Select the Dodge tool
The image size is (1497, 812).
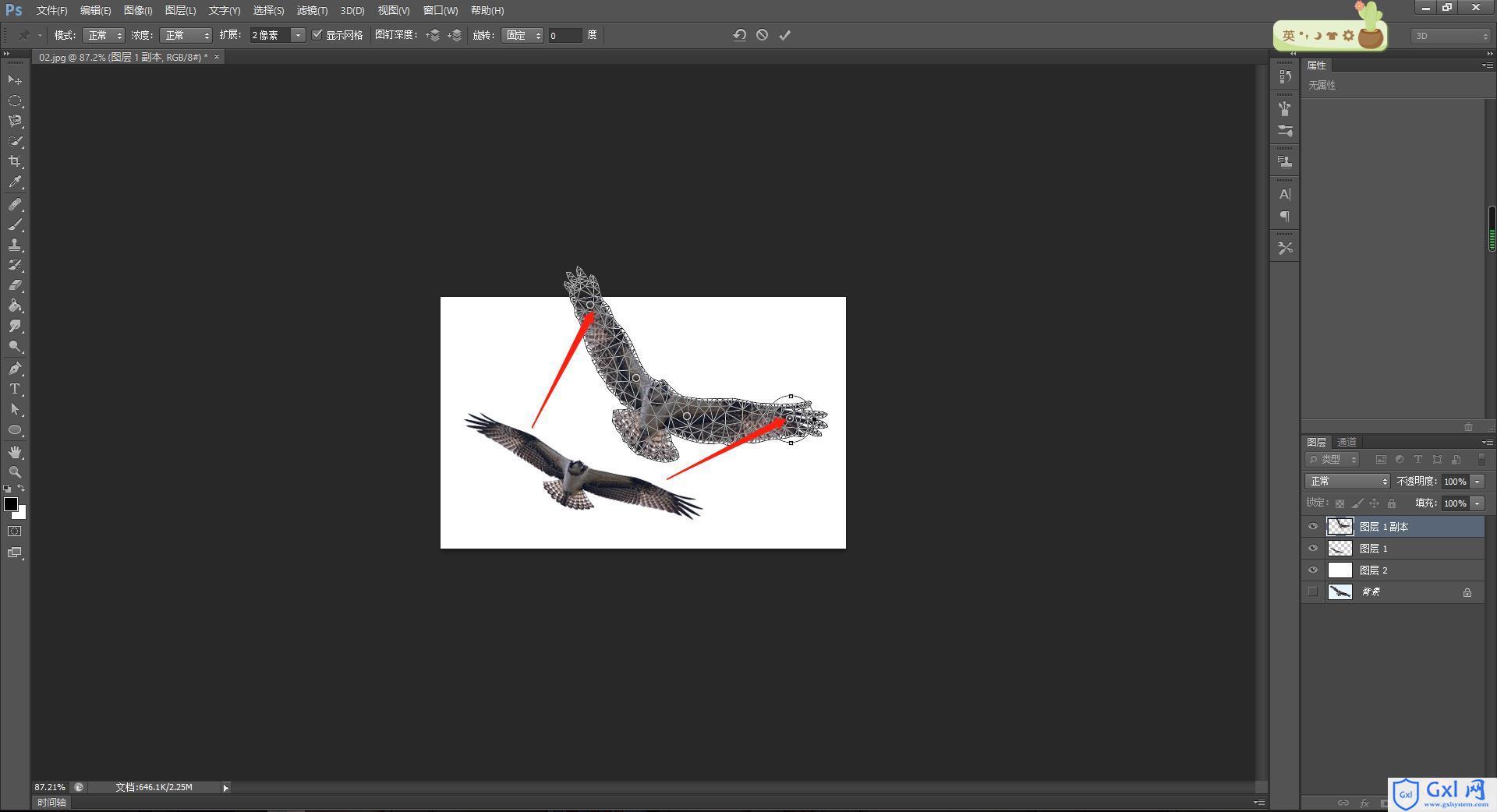click(x=15, y=346)
